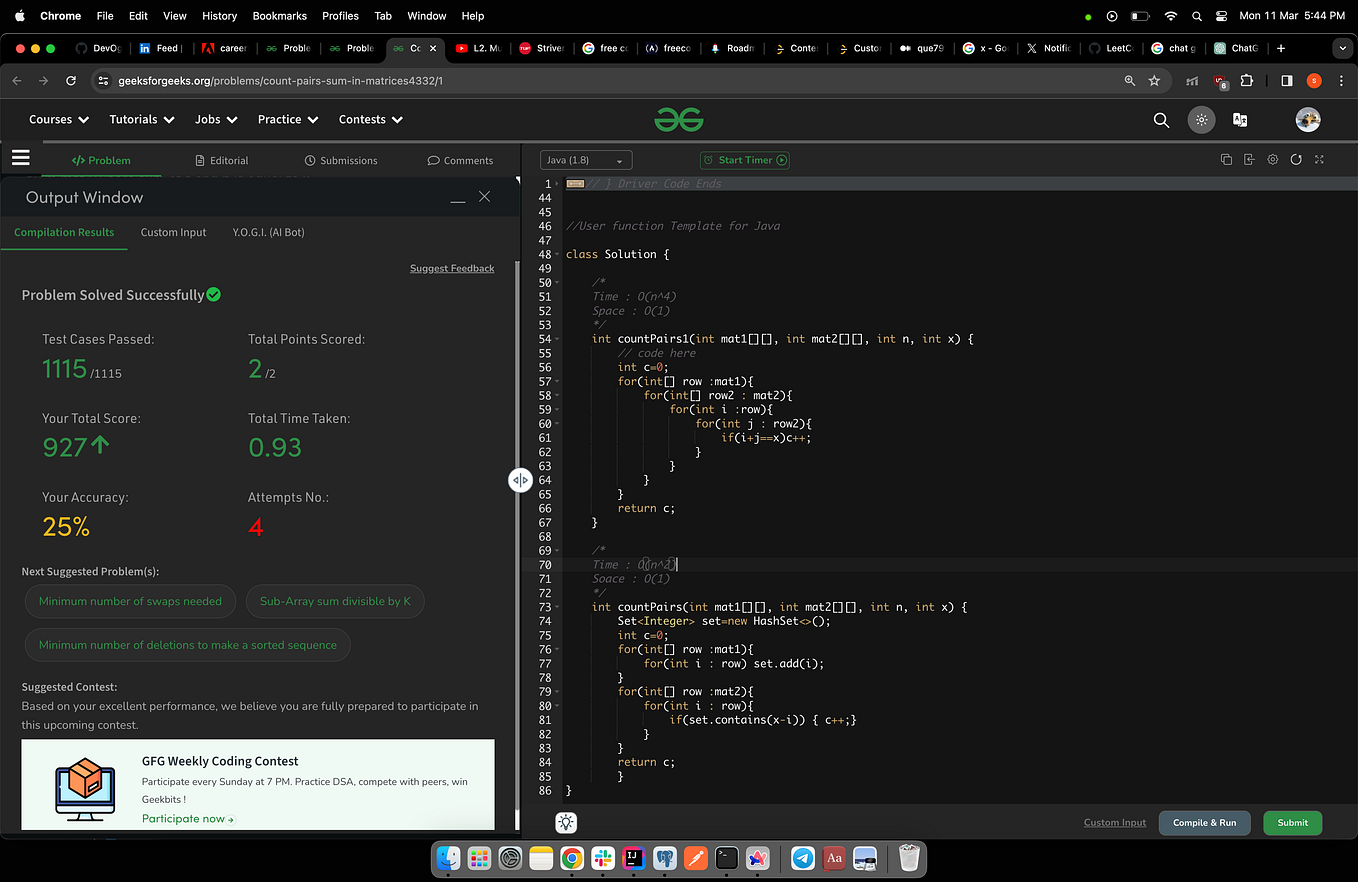Screen dimensions: 1358x882
Task: Copy the code using the copy icon
Action: [1226, 159]
